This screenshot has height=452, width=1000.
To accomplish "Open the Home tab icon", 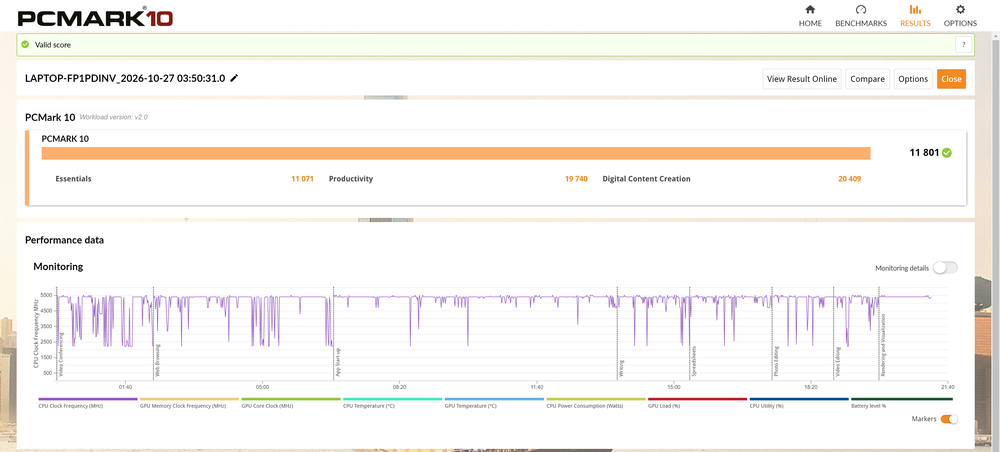I will pyautogui.click(x=810, y=10).
